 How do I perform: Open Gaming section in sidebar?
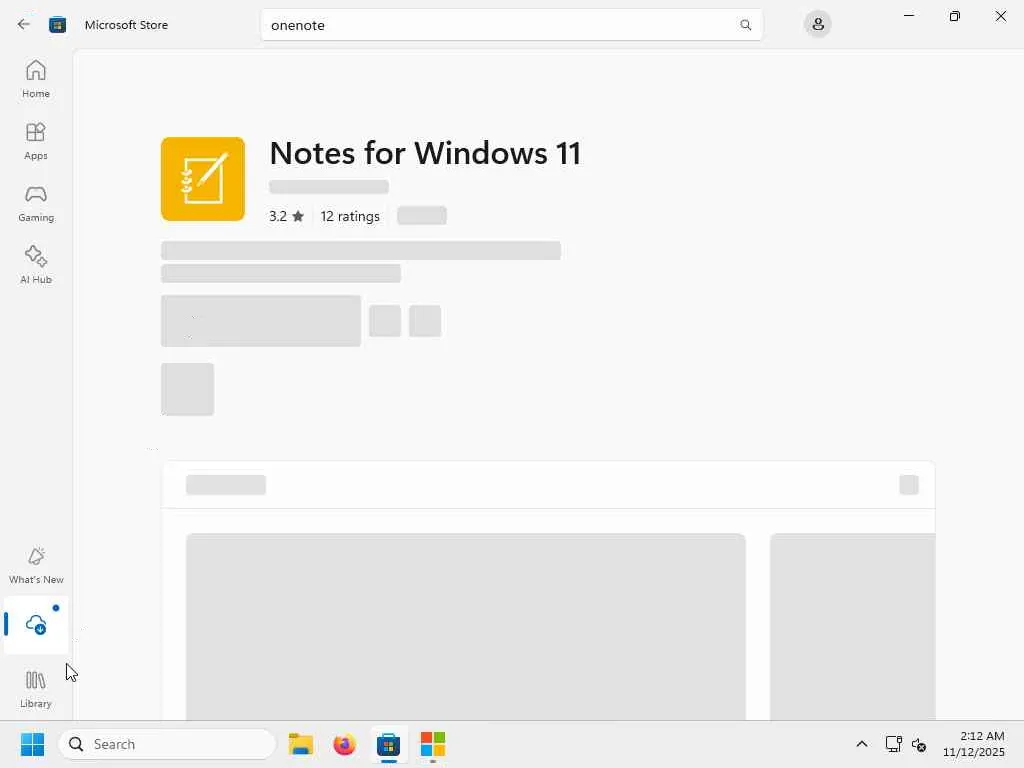pyautogui.click(x=36, y=203)
